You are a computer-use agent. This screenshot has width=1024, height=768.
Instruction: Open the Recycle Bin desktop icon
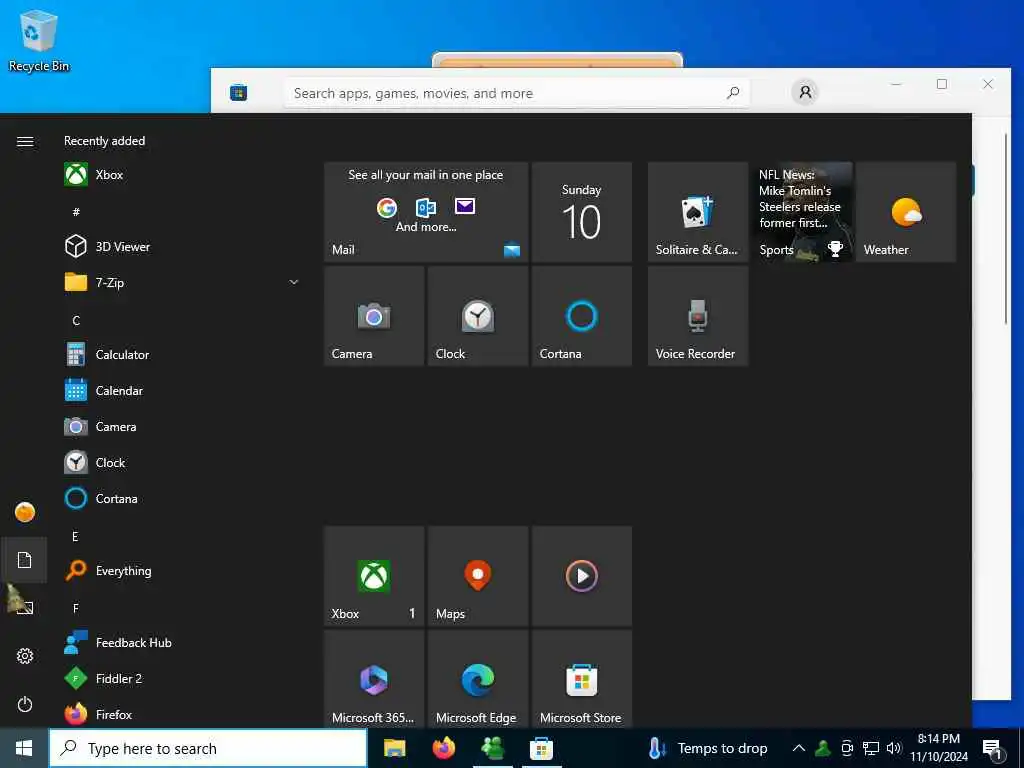tap(39, 40)
